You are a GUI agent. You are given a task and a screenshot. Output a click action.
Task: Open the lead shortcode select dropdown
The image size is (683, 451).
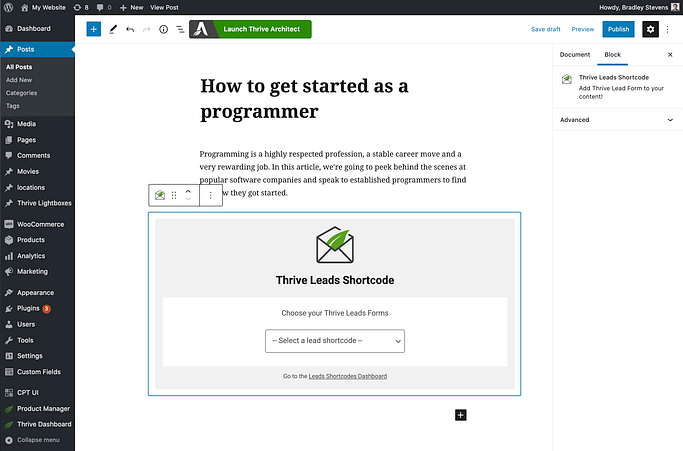pos(335,341)
